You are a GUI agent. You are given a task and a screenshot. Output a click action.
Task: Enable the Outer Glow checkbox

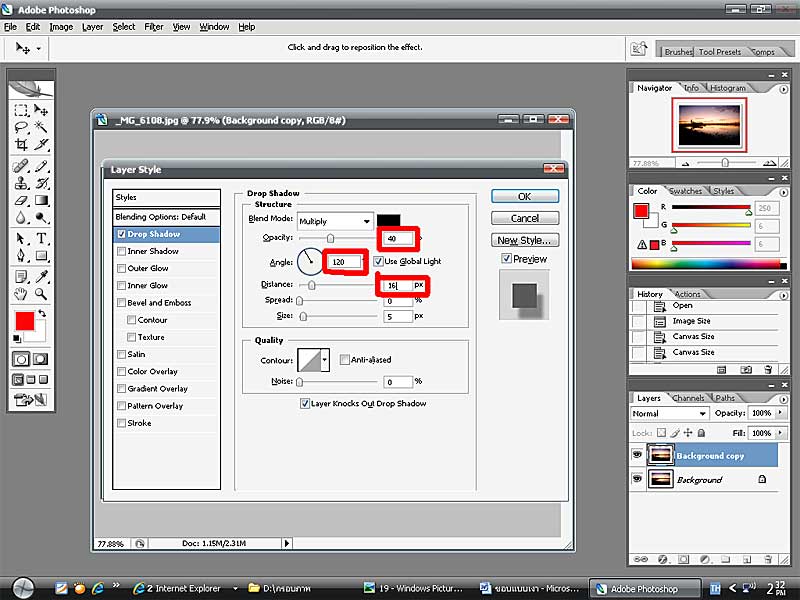click(x=121, y=268)
